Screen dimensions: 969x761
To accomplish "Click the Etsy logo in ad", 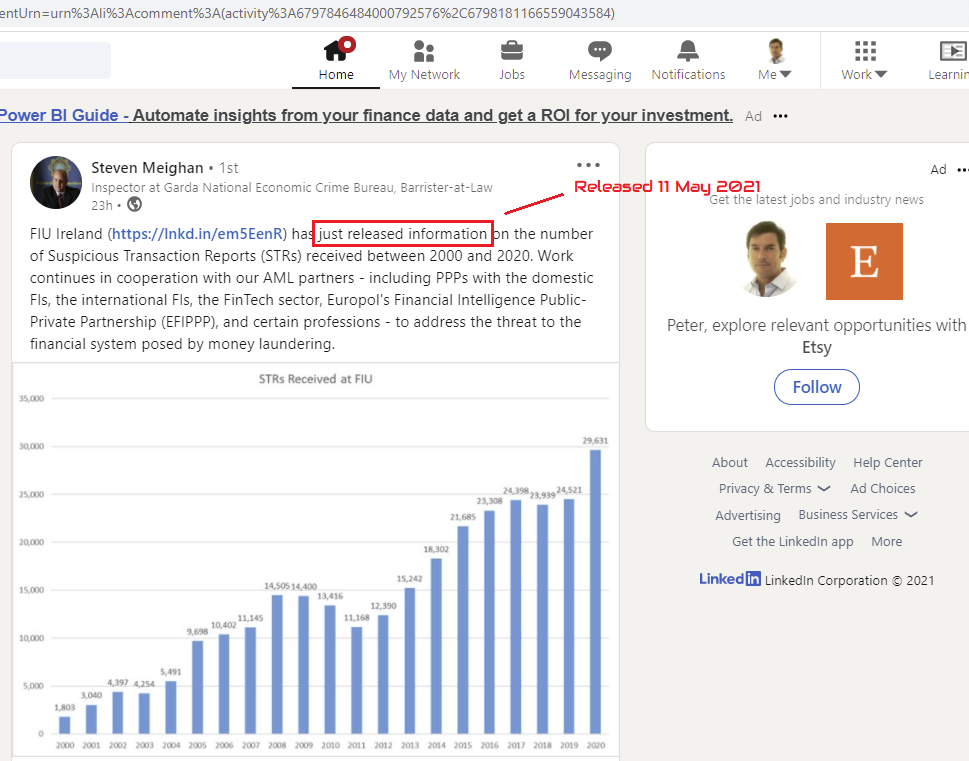I will [864, 261].
